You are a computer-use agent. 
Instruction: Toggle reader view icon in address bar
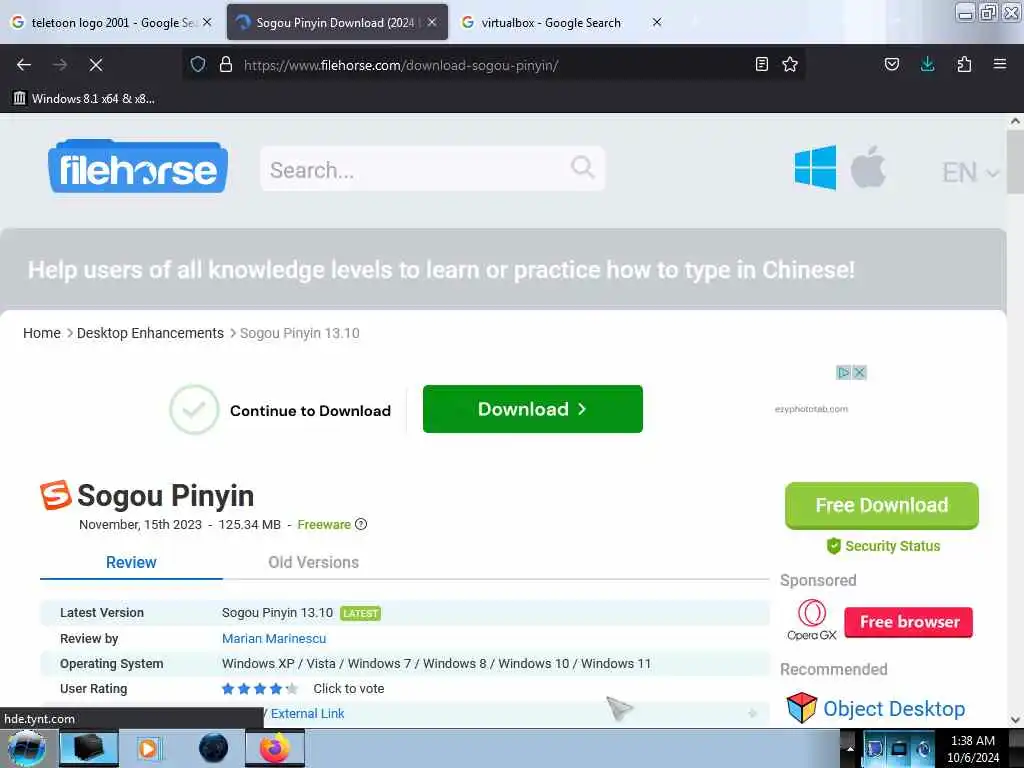point(761,64)
